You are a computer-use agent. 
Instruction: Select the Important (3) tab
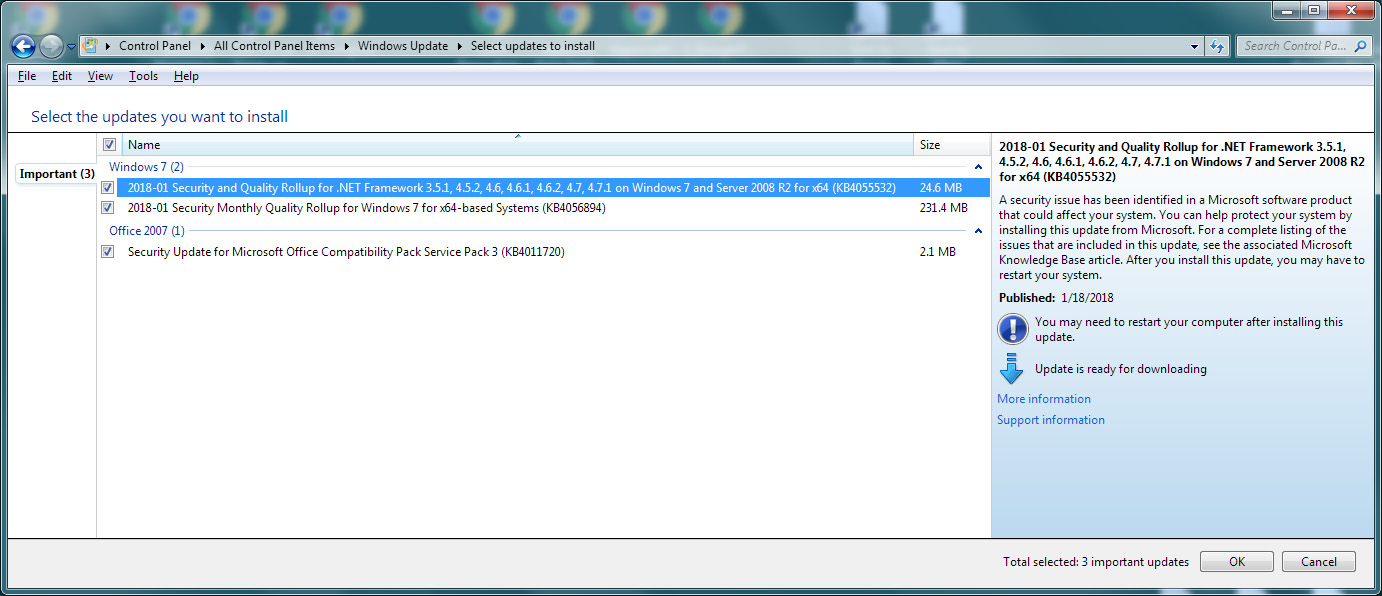[57, 174]
